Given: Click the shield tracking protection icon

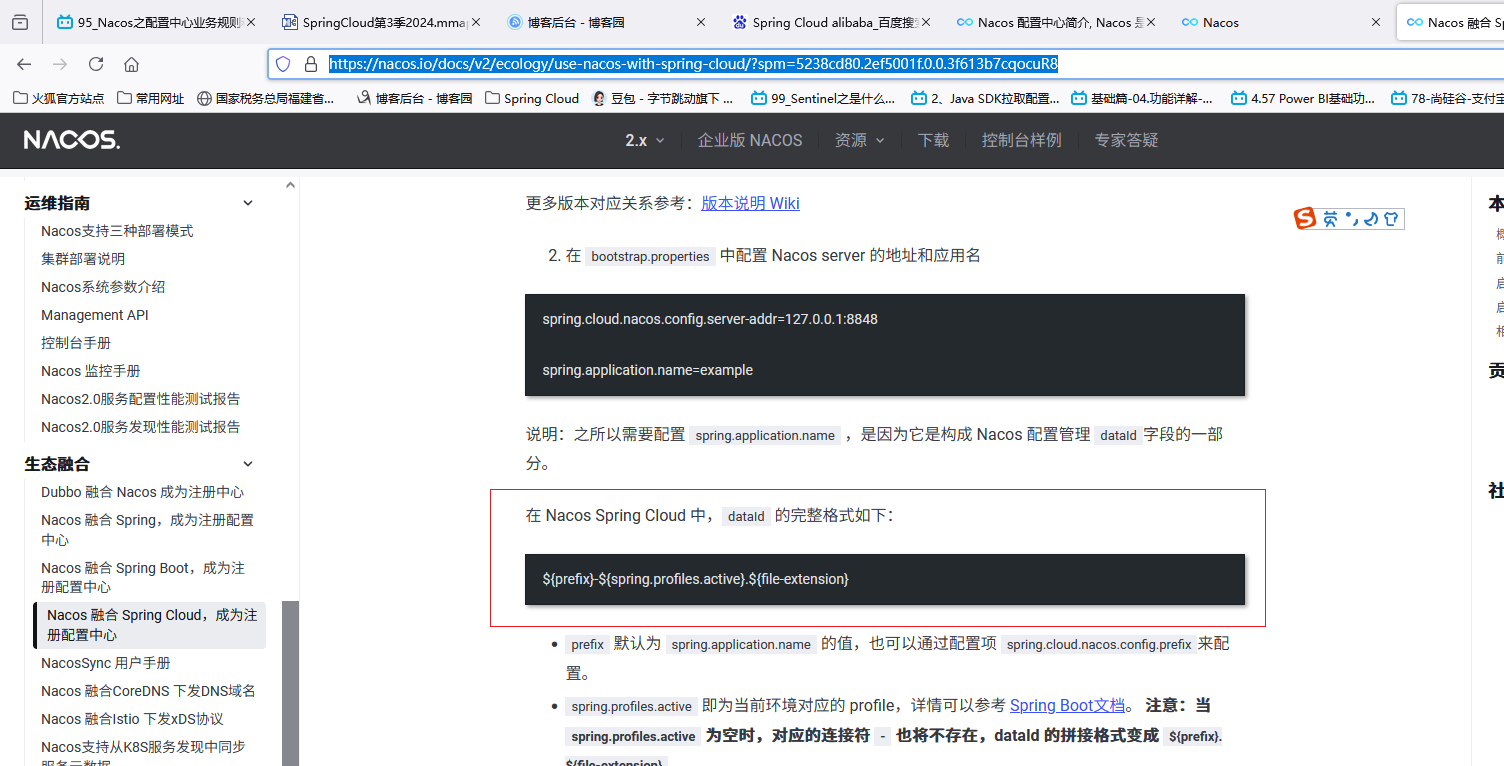Looking at the screenshot, I should 283,64.
